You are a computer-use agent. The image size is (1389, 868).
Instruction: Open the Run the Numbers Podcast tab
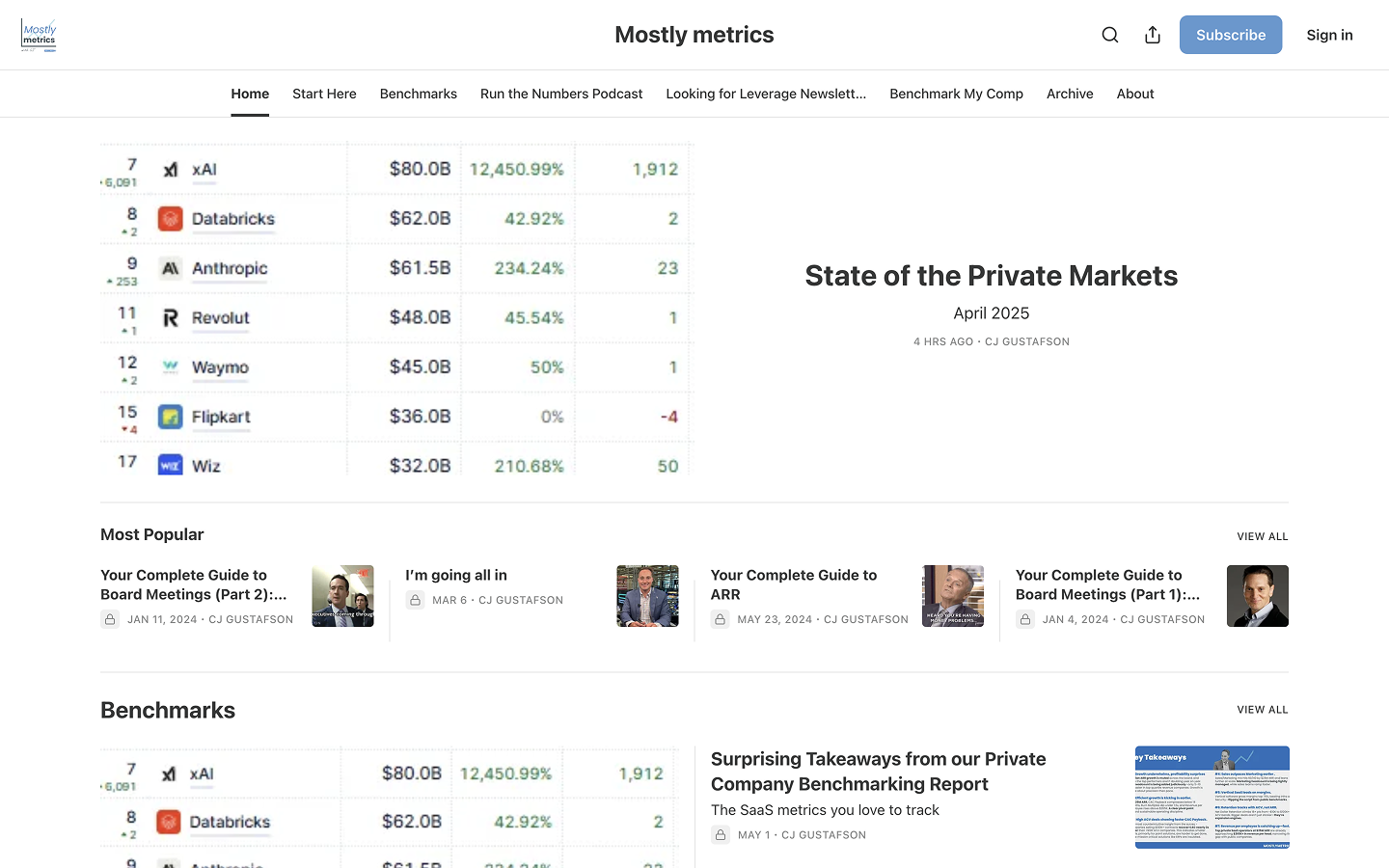click(561, 94)
